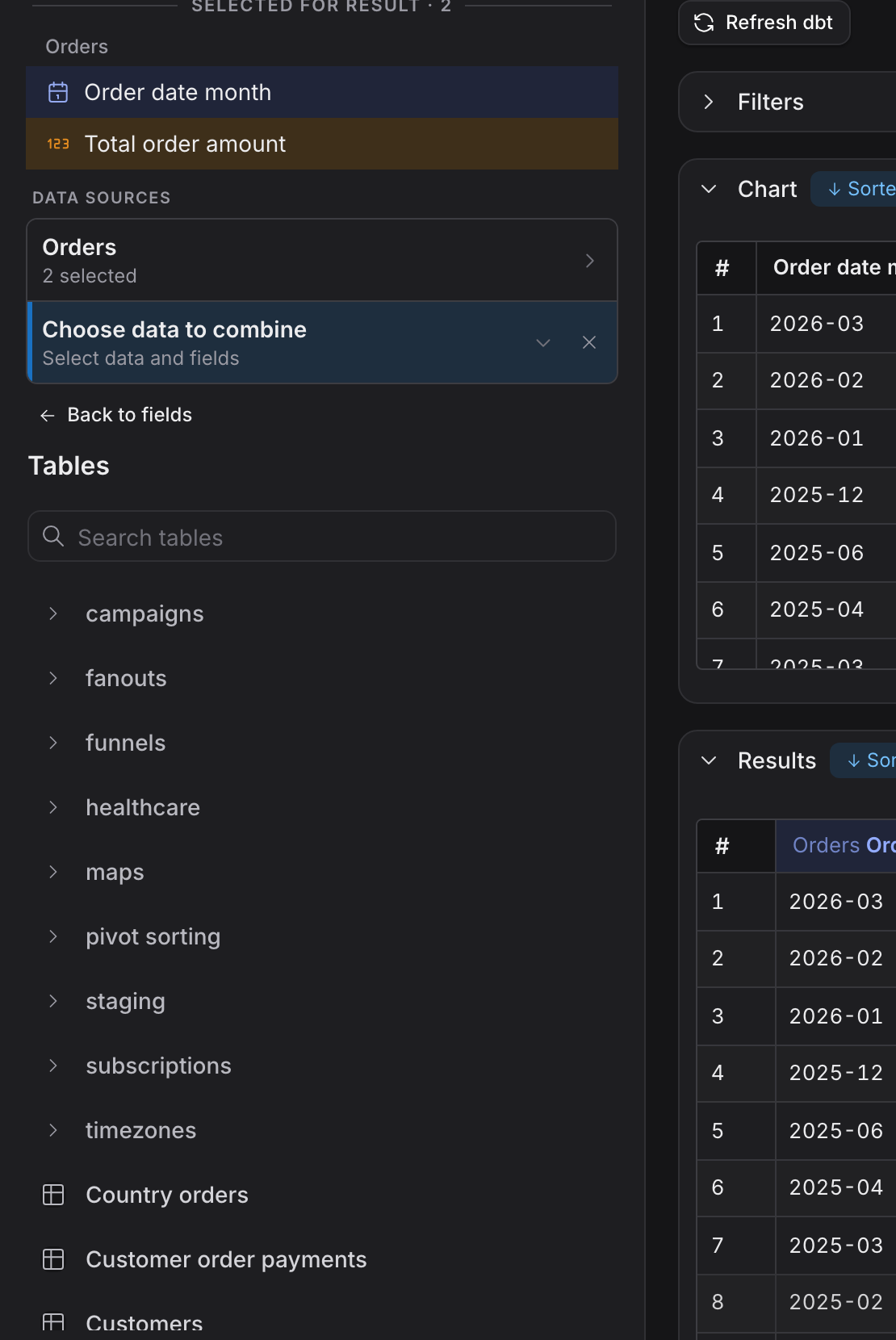Image resolution: width=896 pixels, height=1340 pixels.
Task: Click 2025-03 cell in the Results table
Action: [x=836, y=1246]
